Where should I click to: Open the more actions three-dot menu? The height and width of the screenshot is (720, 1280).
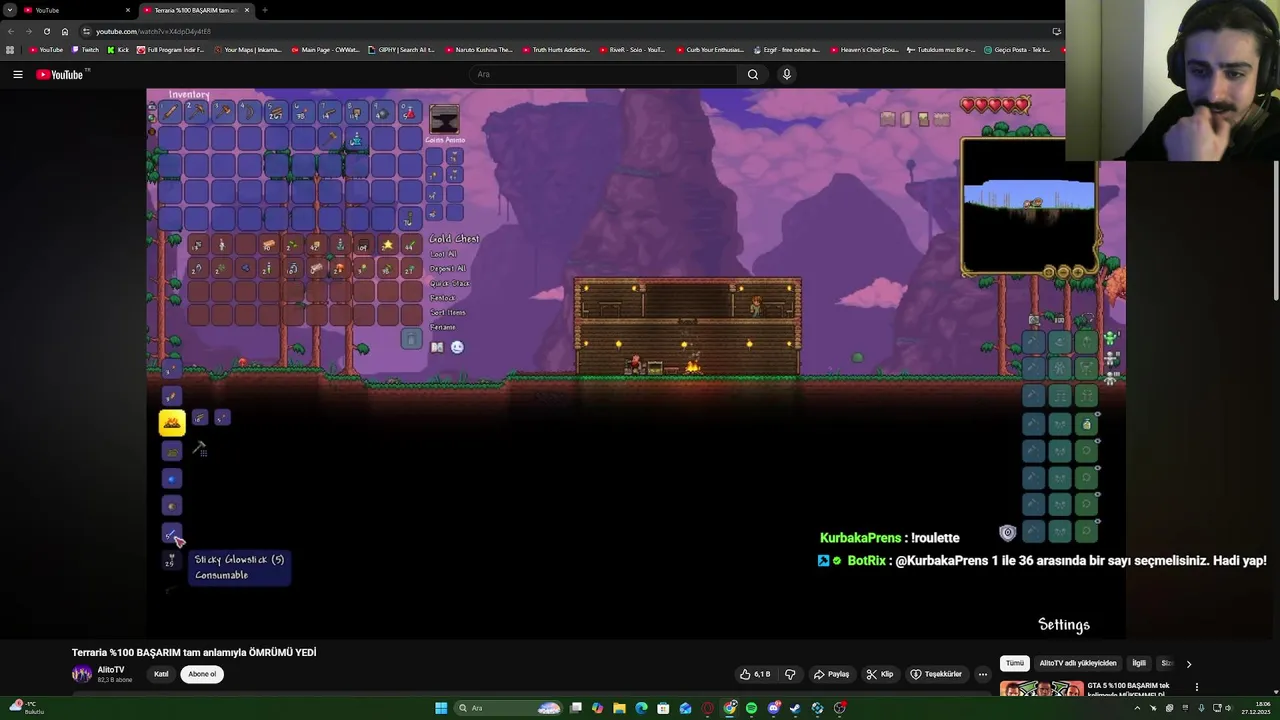coord(983,674)
